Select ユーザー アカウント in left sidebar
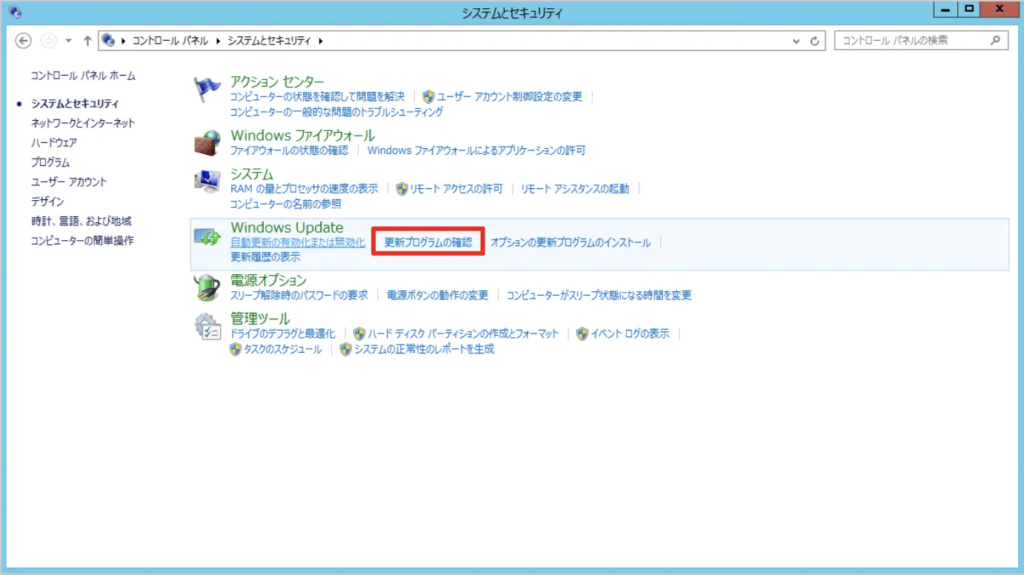Viewport: 1024px width, 575px height. (x=68, y=182)
